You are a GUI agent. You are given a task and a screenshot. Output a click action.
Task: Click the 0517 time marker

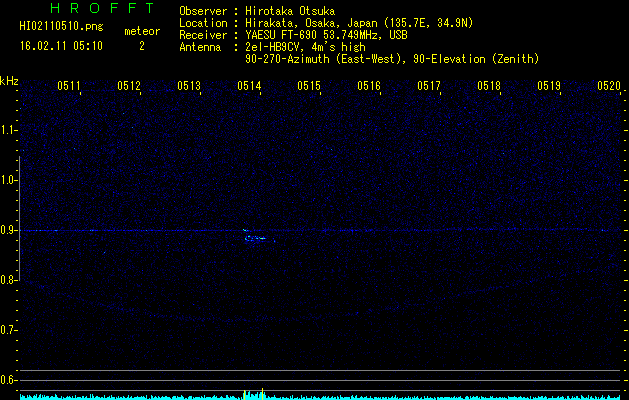coord(429,85)
